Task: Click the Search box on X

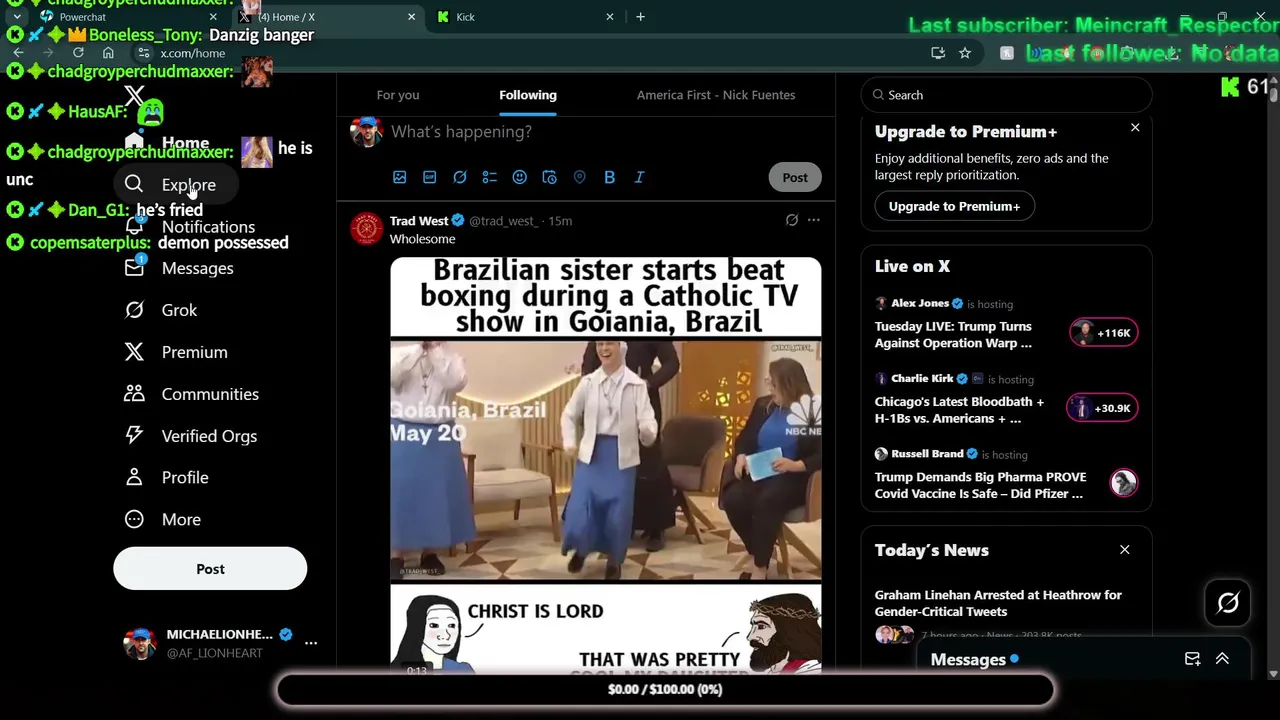Action: tap(1006, 95)
